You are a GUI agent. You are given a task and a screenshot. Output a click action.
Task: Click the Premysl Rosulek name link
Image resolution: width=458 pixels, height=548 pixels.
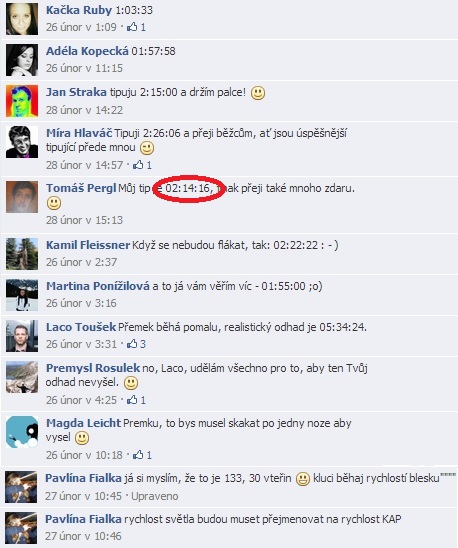pyautogui.click(x=93, y=368)
